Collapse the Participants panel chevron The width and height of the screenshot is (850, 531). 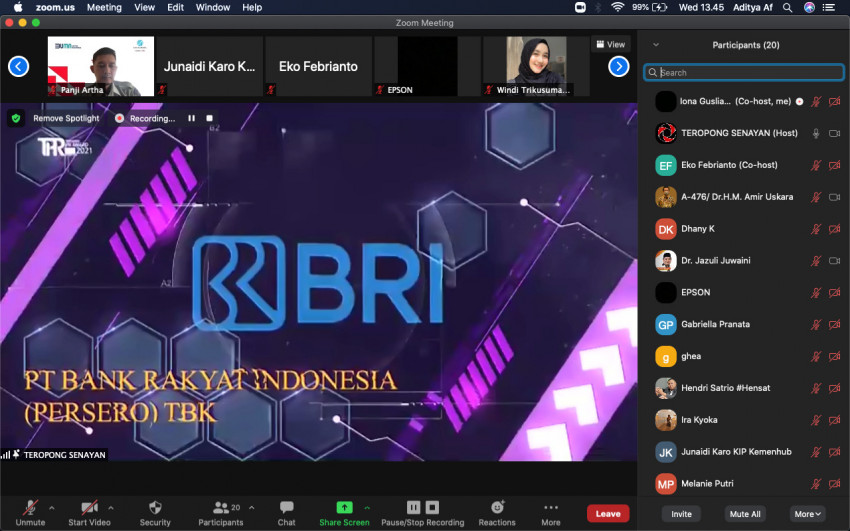point(655,45)
